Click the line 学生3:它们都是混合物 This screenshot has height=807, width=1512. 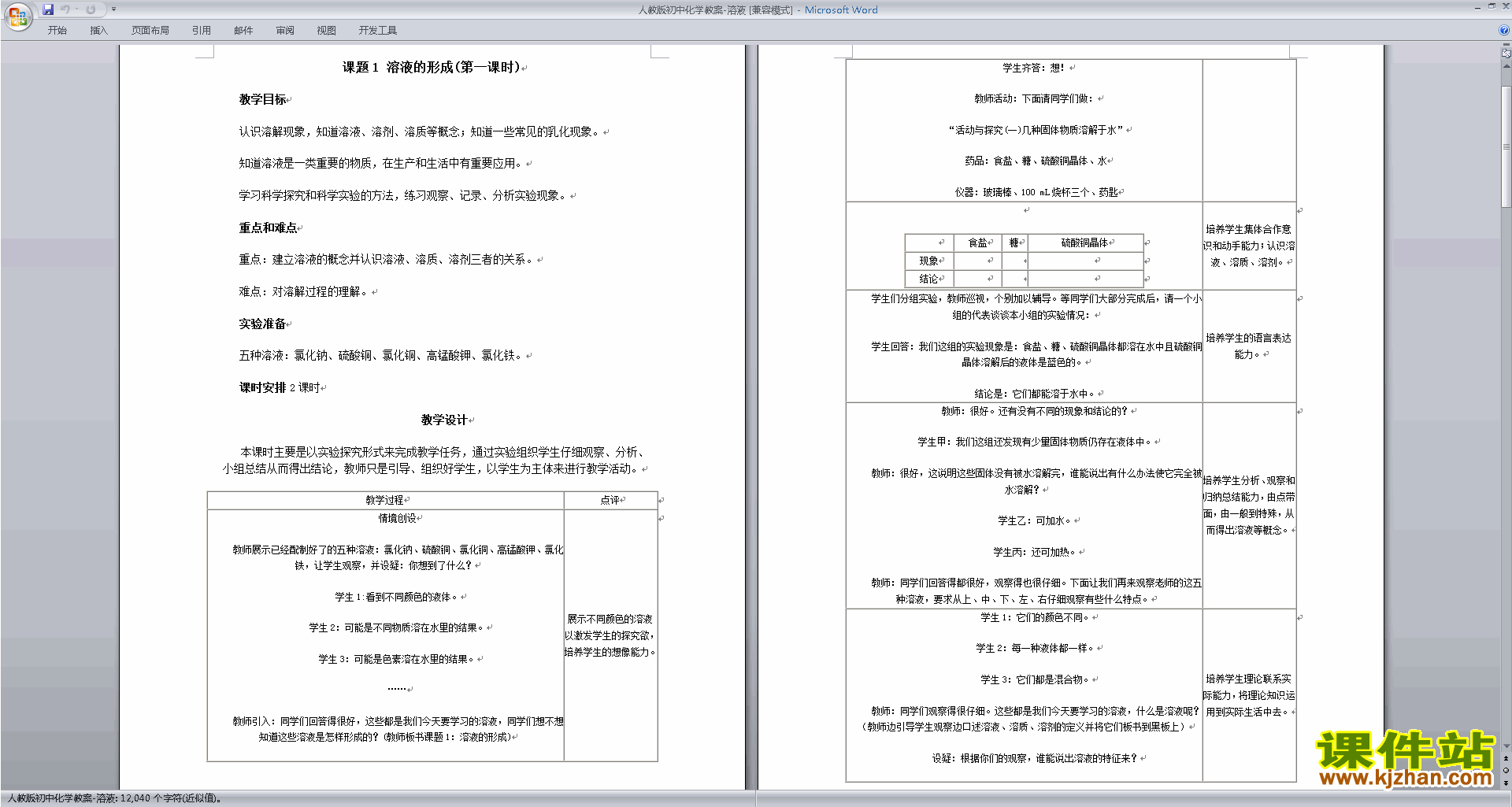point(1035,680)
